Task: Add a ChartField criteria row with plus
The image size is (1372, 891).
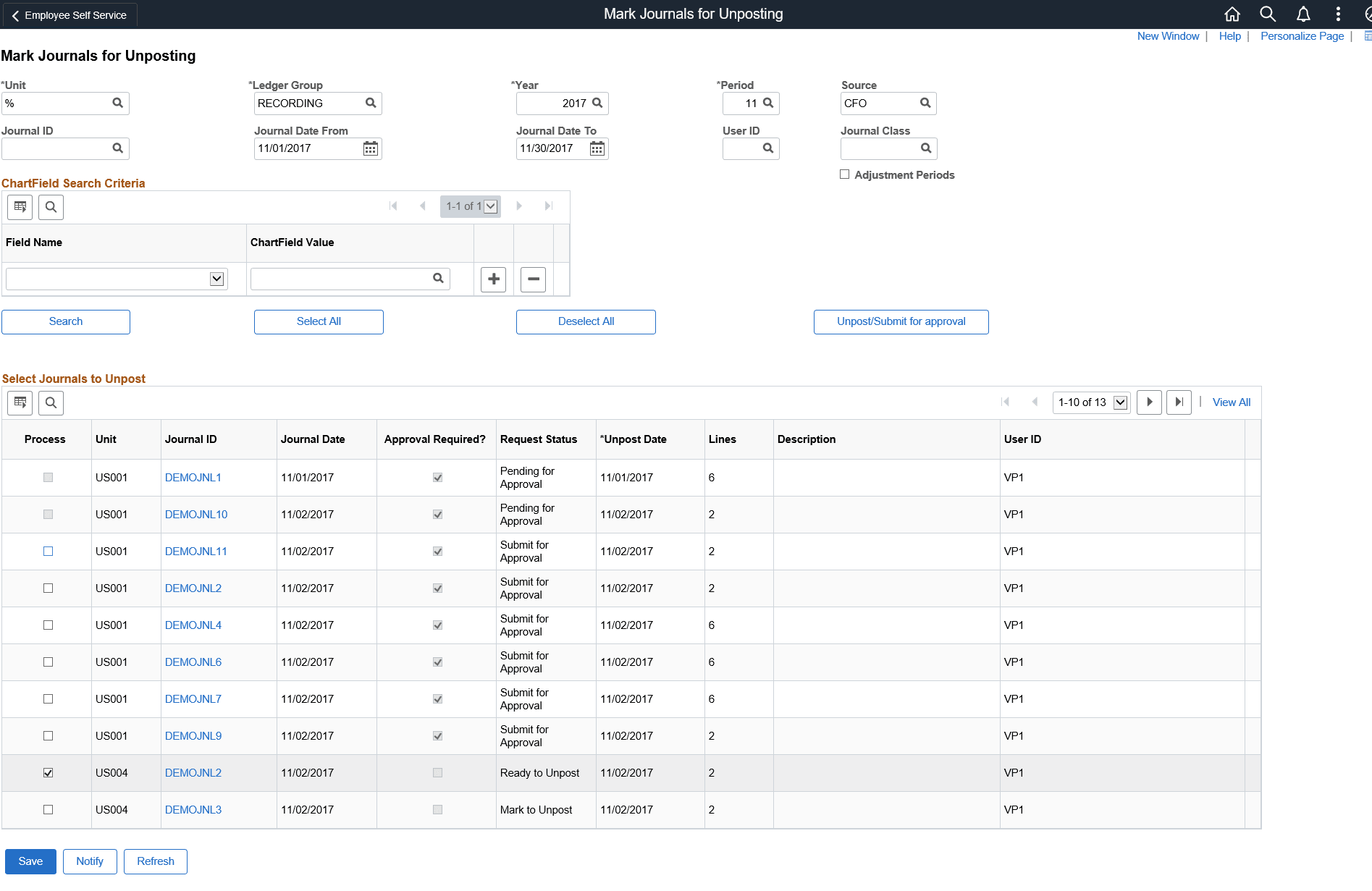Action: click(x=494, y=279)
